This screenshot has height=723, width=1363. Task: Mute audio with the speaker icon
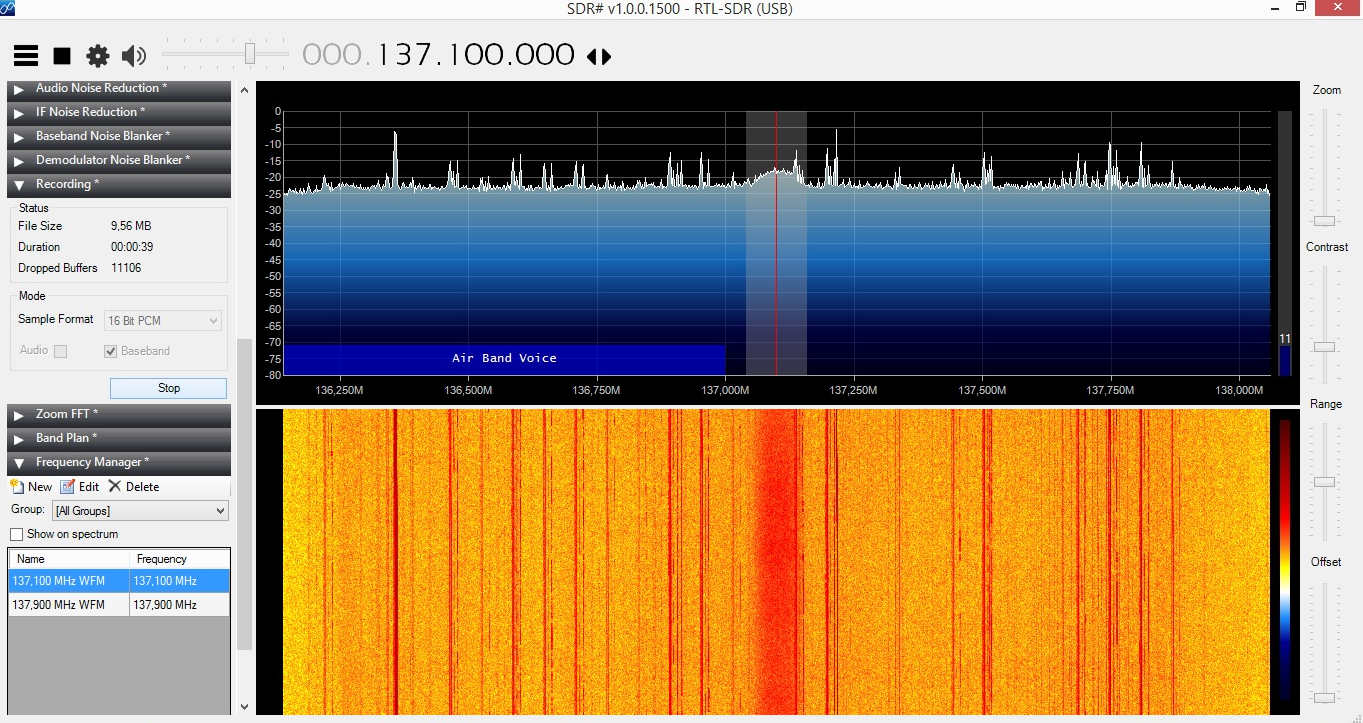pos(133,56)
